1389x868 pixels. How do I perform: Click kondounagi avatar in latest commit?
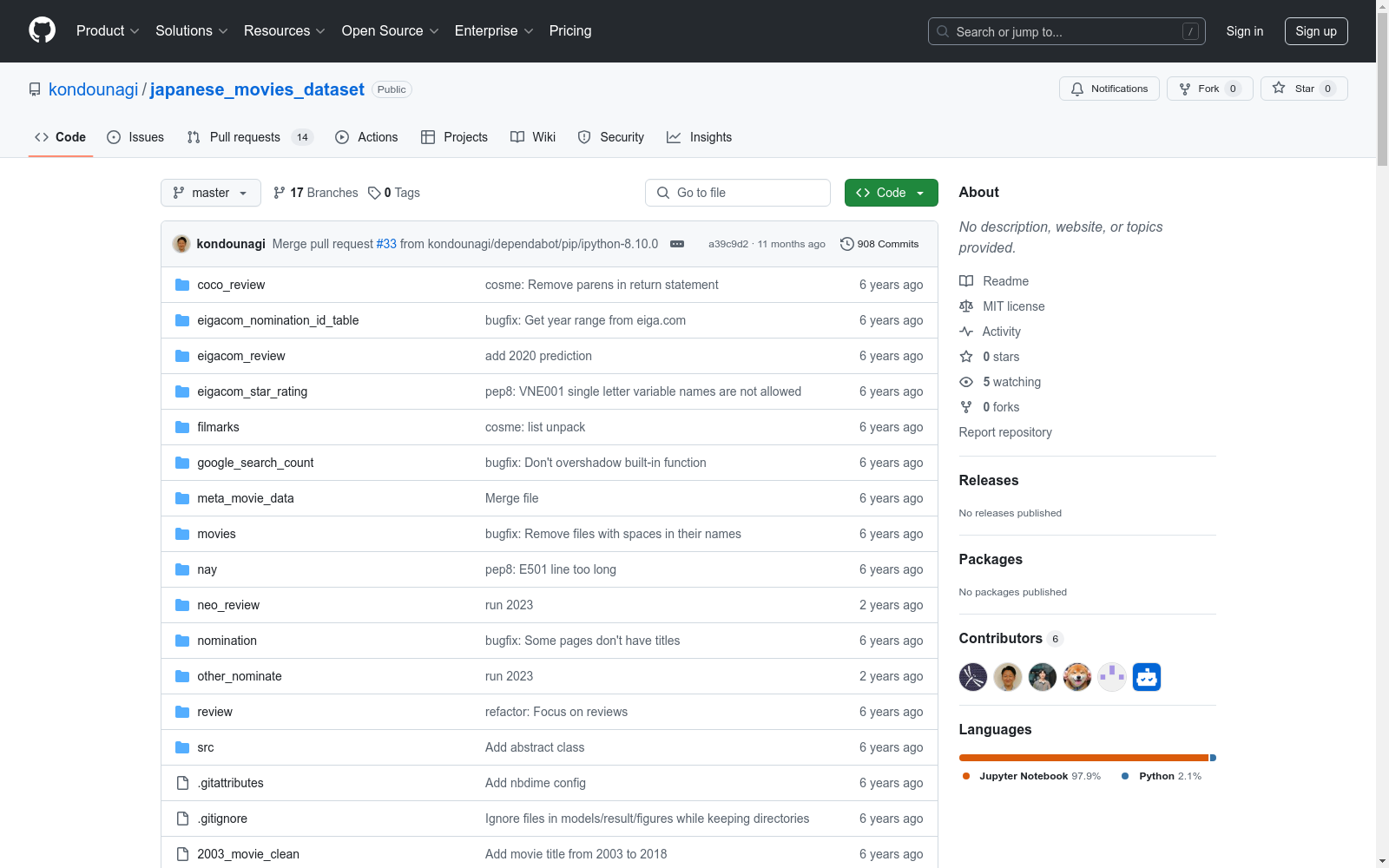[x=181, y=244]
